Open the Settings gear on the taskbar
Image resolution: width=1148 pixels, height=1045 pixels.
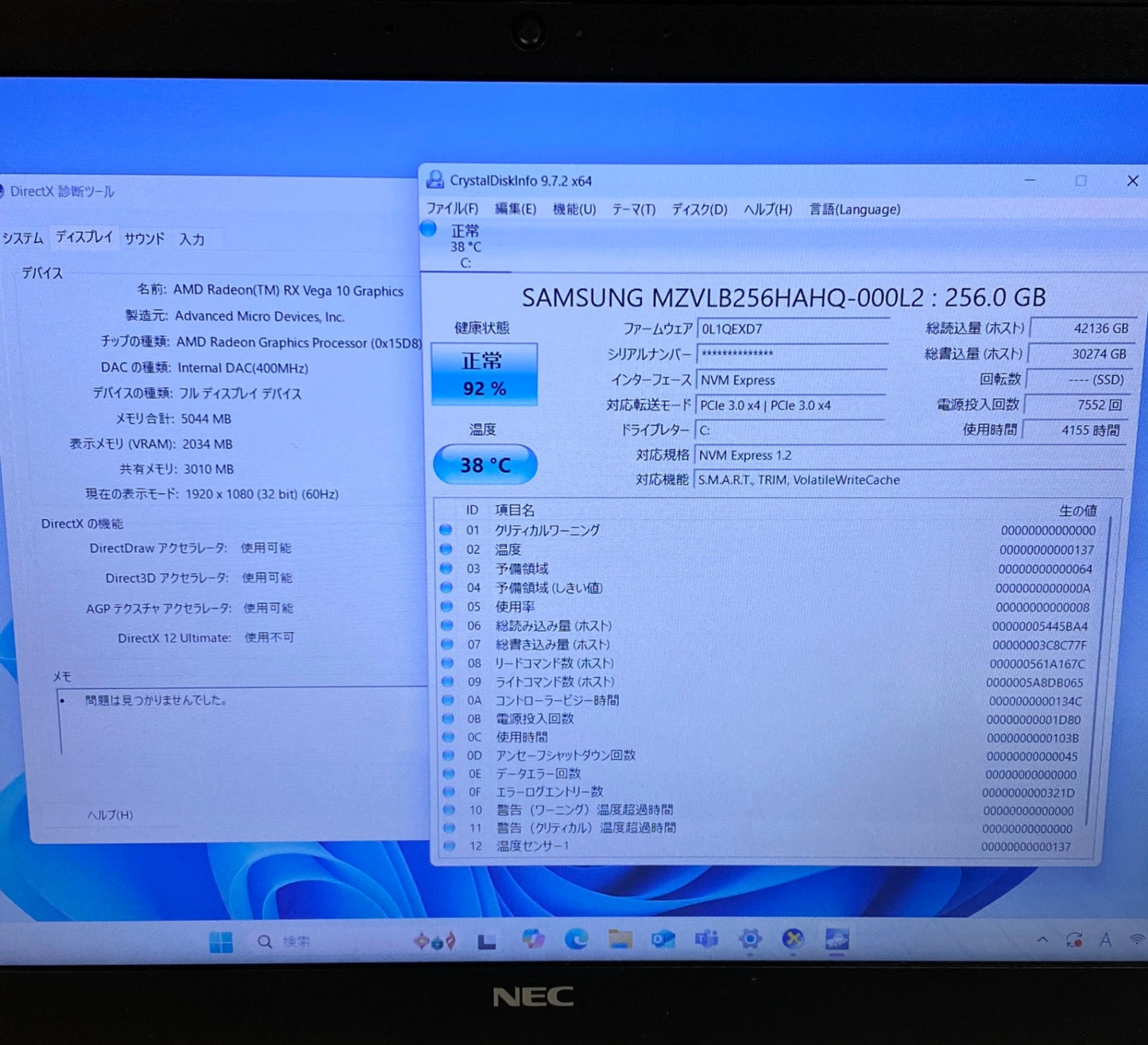[750, 941]
